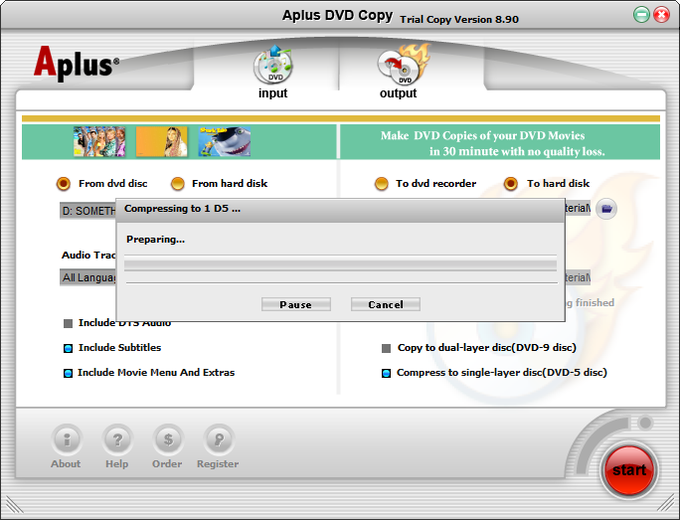
Task: Open the input tab DVD icon
Action: click(273, 65)
